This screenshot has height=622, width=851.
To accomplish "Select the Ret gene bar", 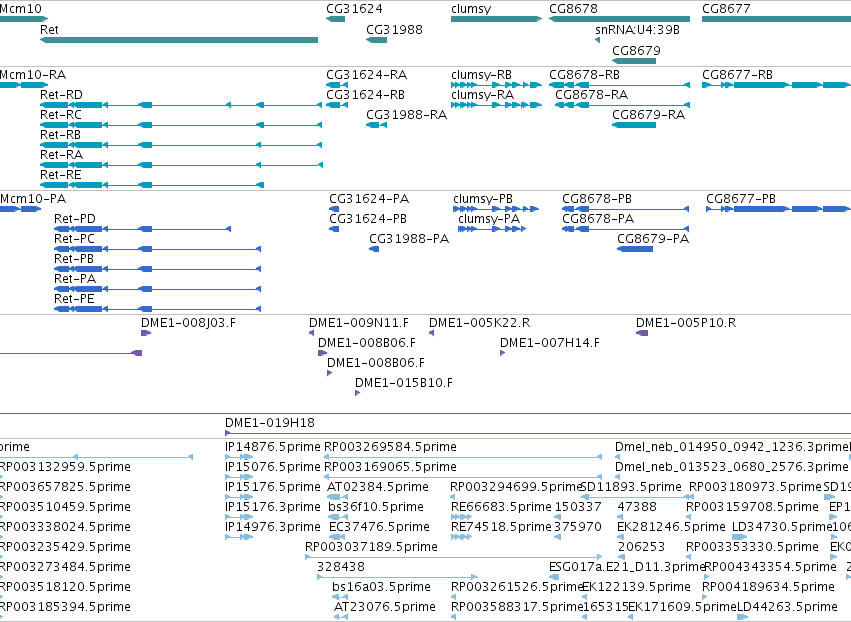I will click(x=179, y=40).
